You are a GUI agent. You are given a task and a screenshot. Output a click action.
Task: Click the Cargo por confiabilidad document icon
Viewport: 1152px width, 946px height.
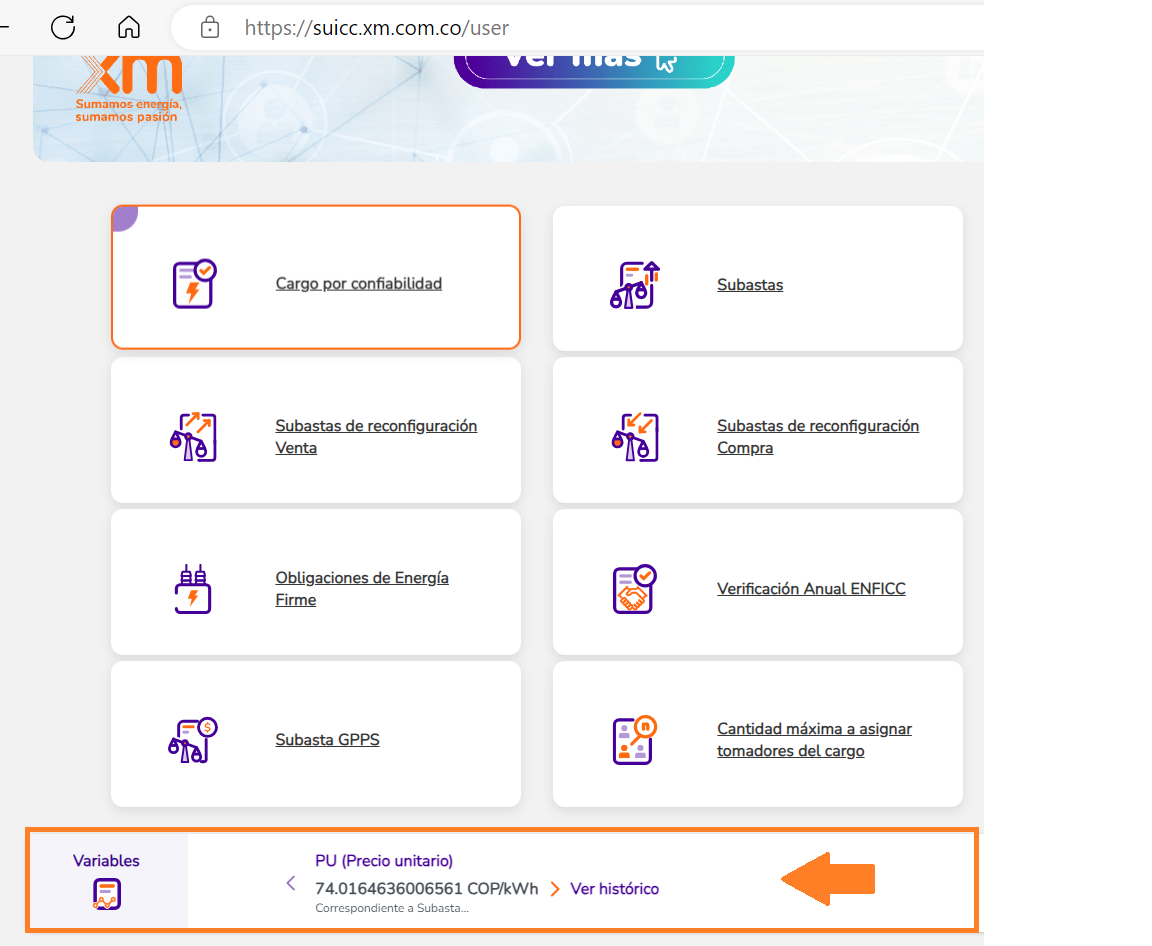coord(194,284)
